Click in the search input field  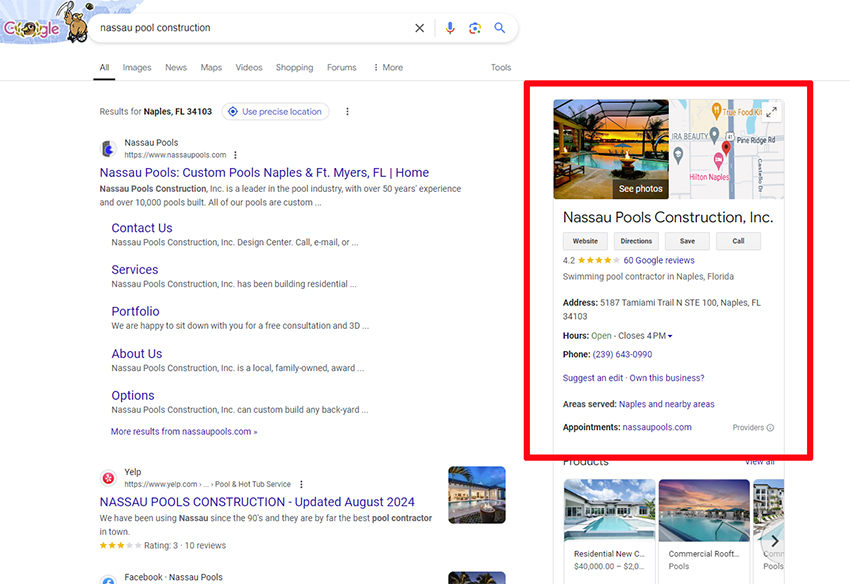coord(250,28)
